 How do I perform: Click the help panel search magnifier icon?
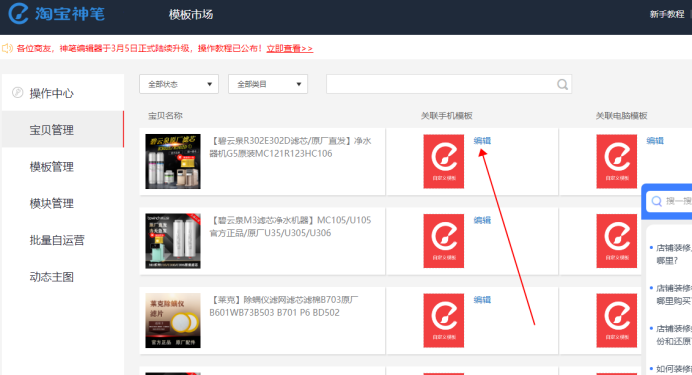click(656, 202)
